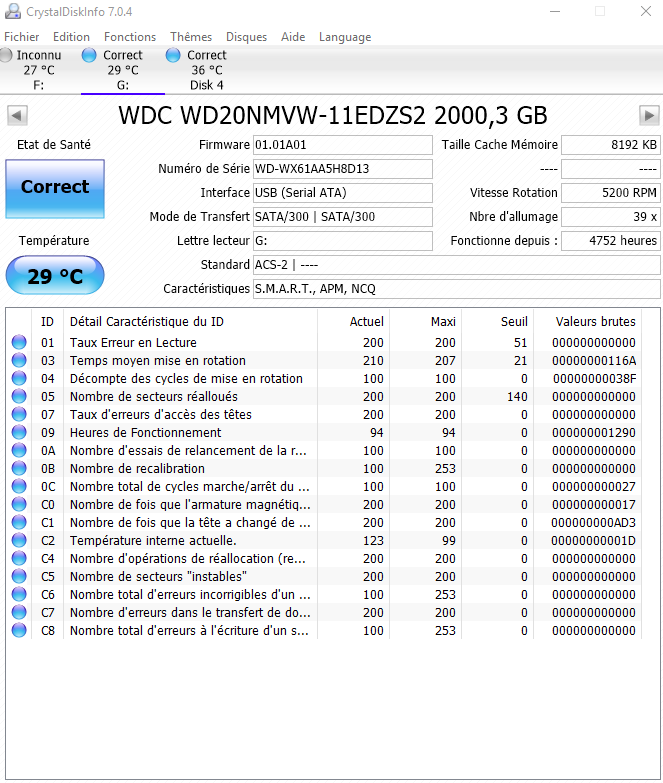Click the Firmware value field
The image size is (663, 783).
coord(342,145)
